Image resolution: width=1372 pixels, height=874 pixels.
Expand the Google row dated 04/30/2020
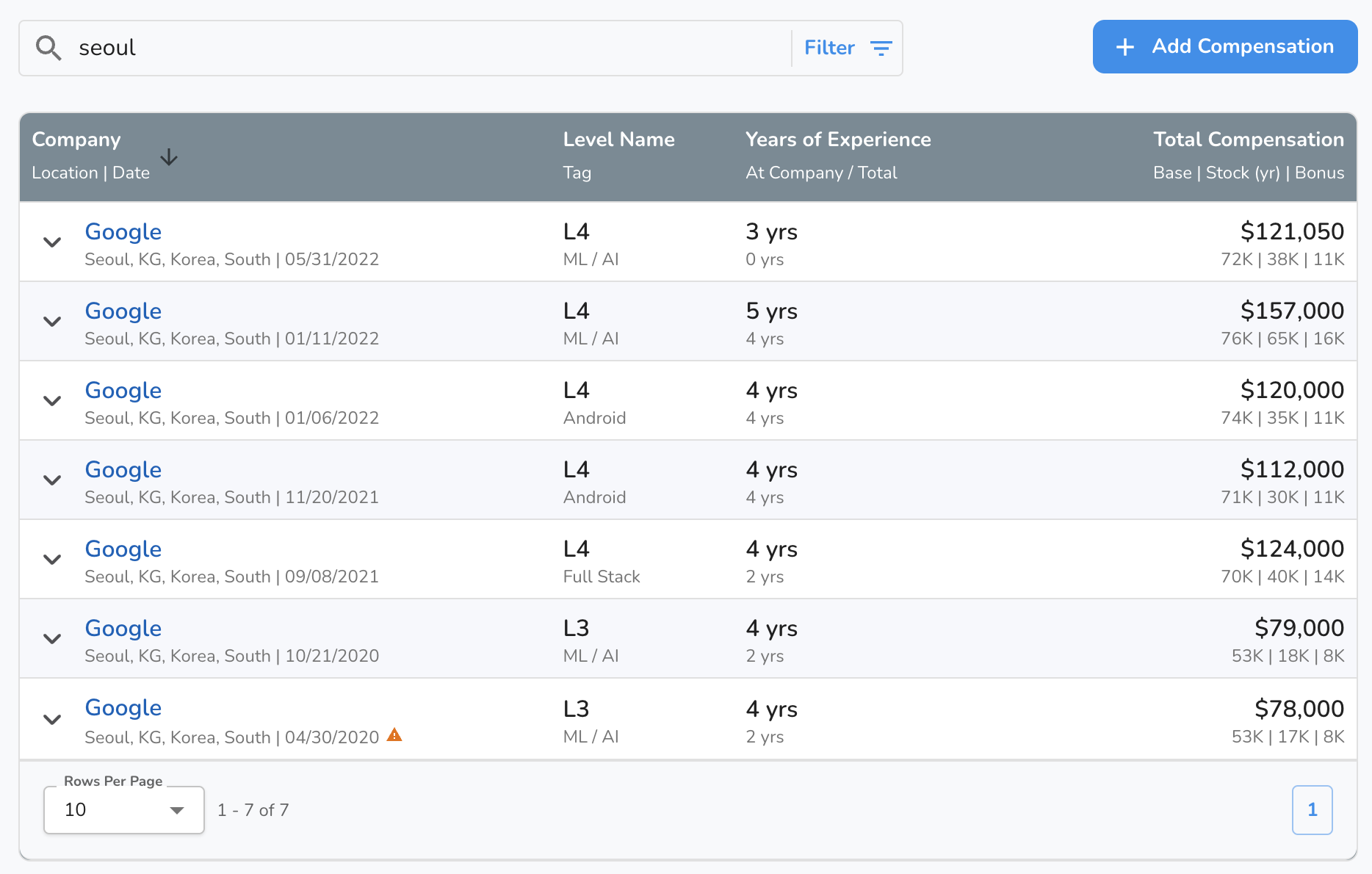(x=52, y=719)
